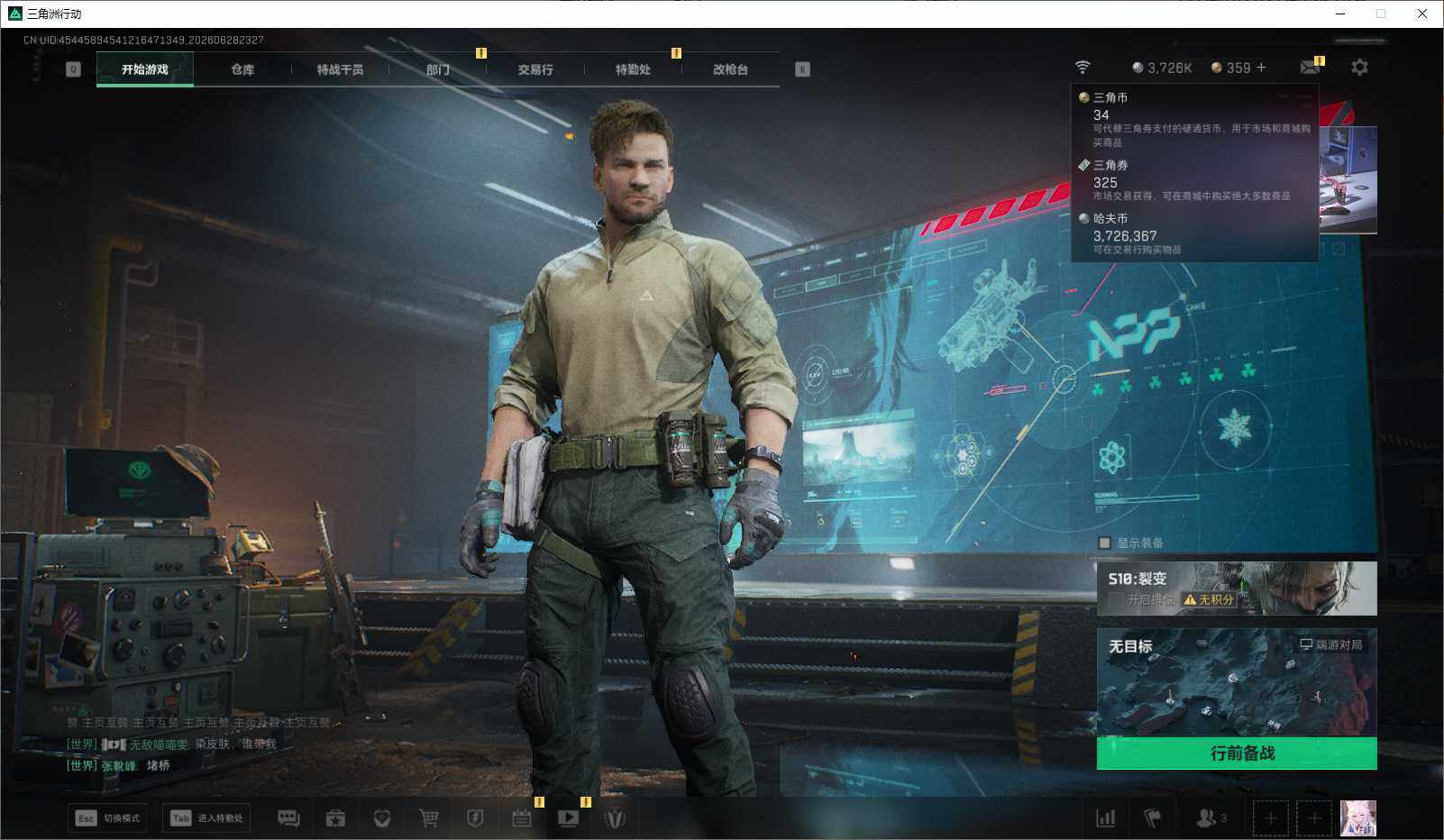
Task: Click the diamond gem icon in bottom bar
Action: (382, 818)
